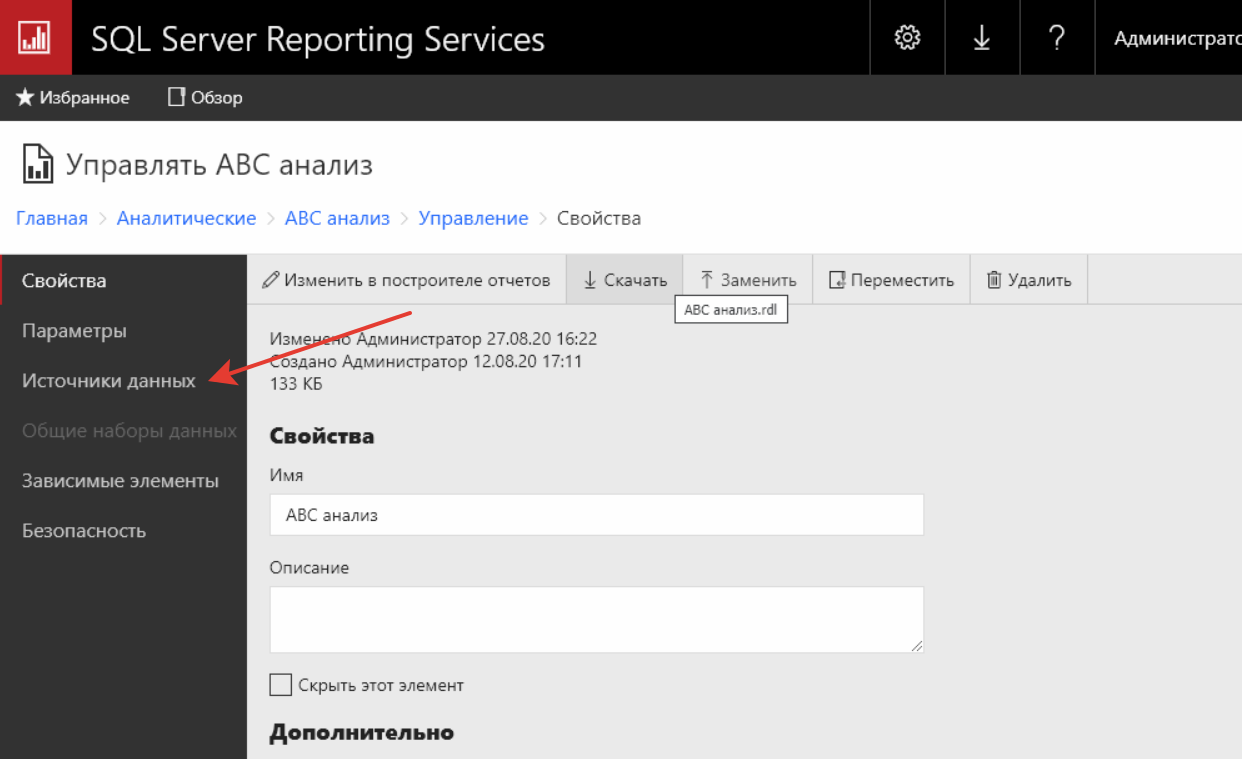Click into the Описание text area
The width and height of the screenshot is (1242, 759).
[x=597, y=620]
